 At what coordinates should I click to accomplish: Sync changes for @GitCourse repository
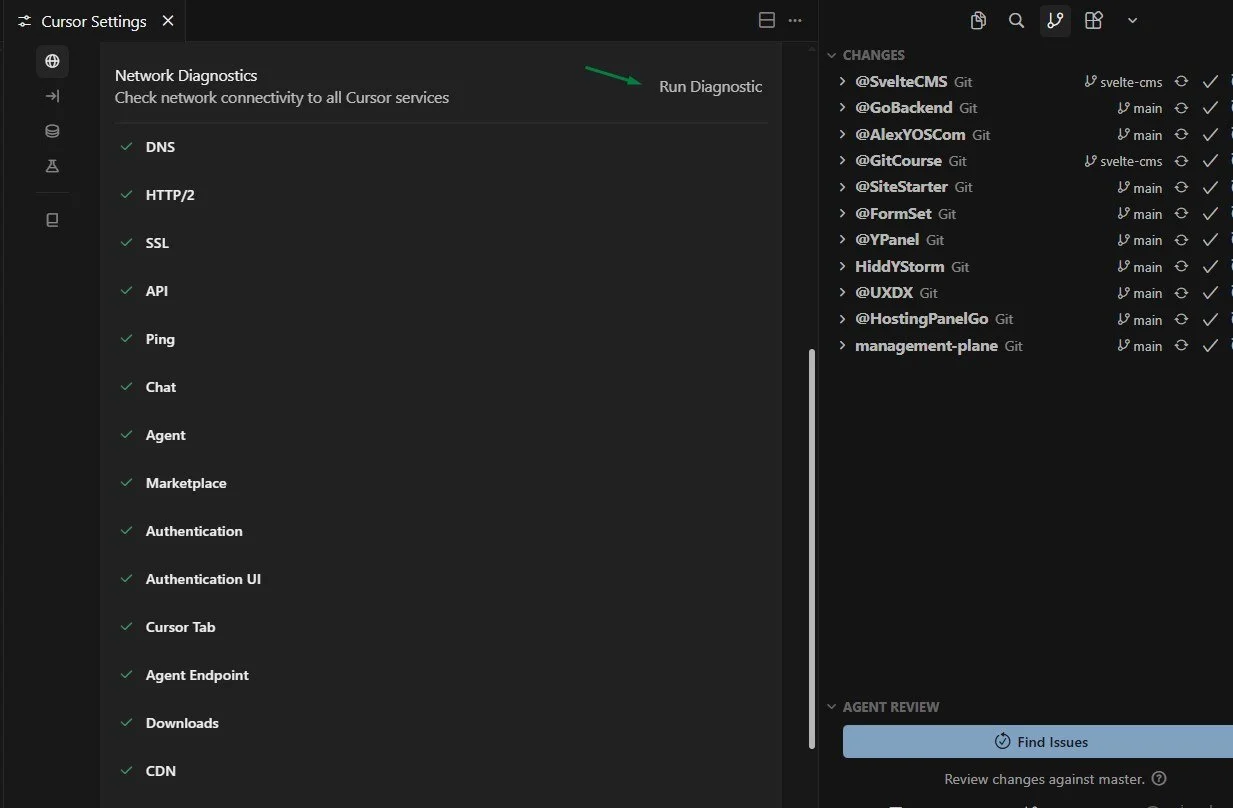(1182, 161)
